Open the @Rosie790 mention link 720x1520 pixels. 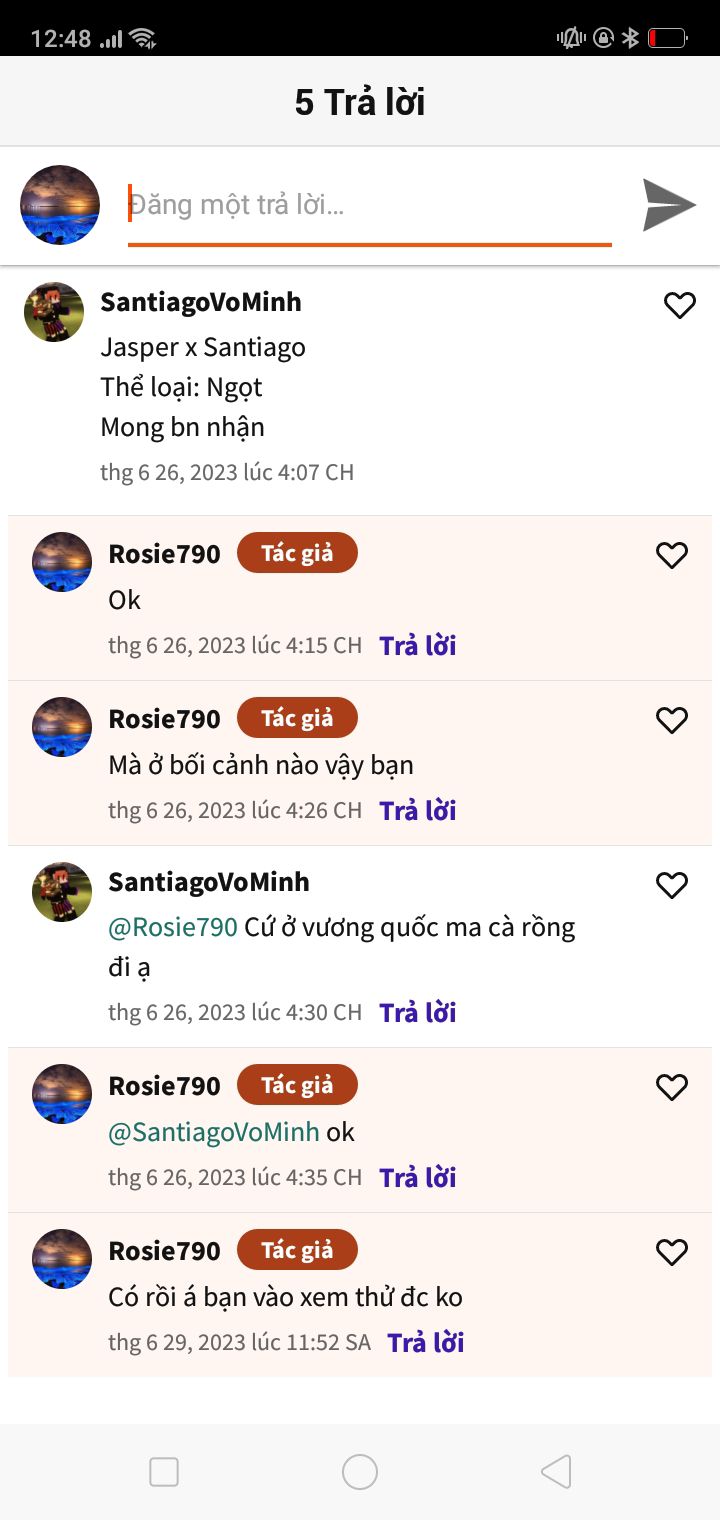tap(173, 927)
